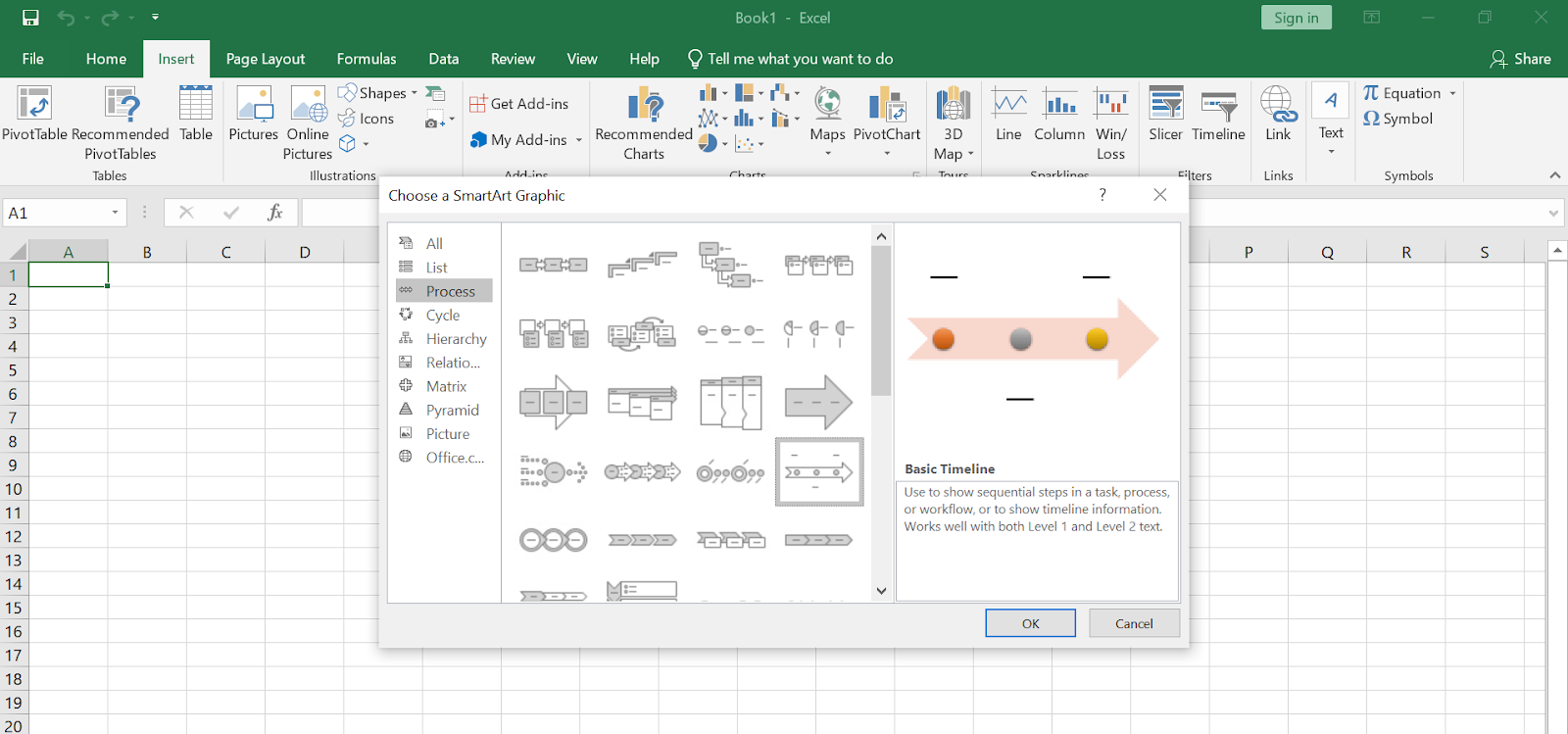Image resolution: width=1568 pixels, height=734 pixels.
Task: Expand the Shapes dropdown
Action: point(414,93)
